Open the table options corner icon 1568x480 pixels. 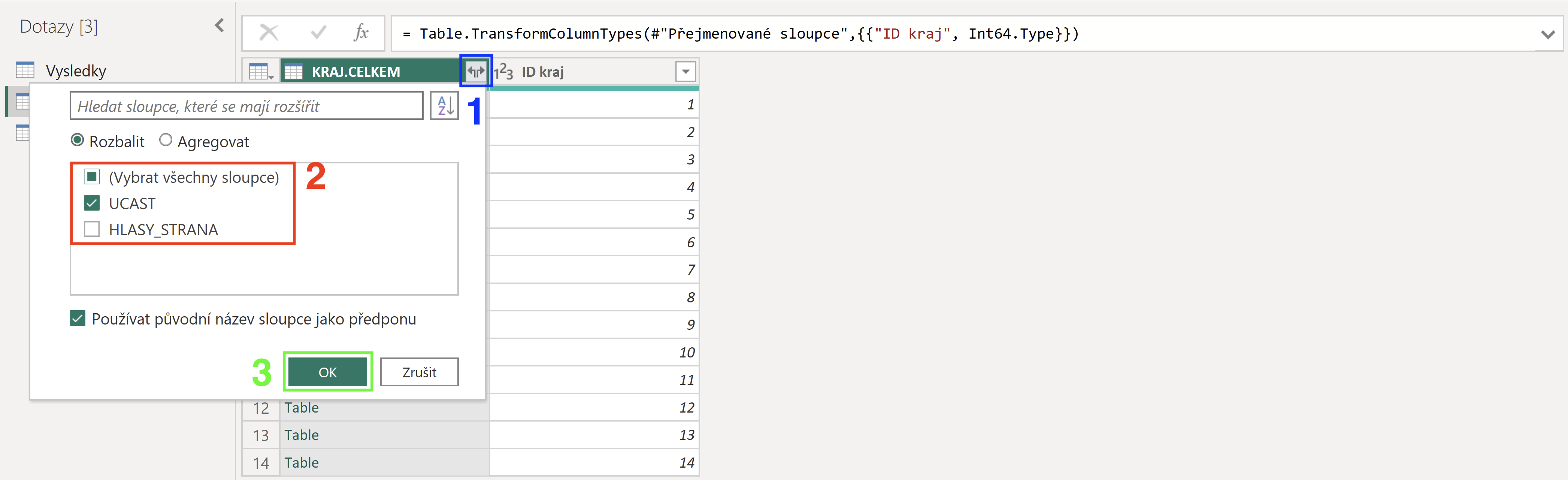tap(261, 72)
